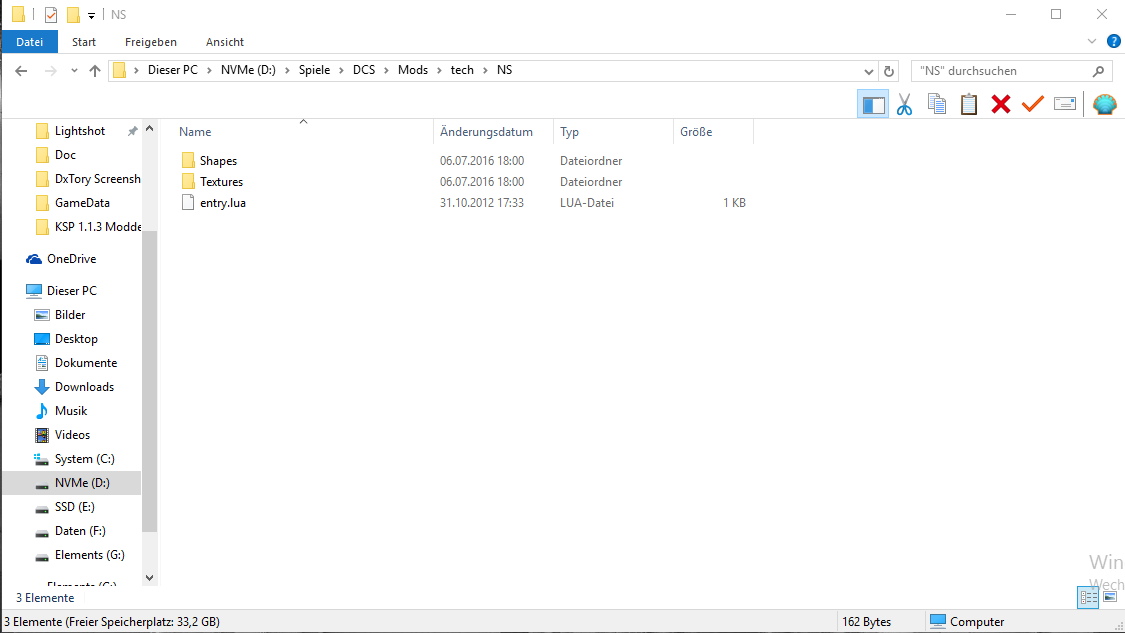Click DCS in the address breadcrumb
The height and width of the screenshot is (633, 1125).
364,70
